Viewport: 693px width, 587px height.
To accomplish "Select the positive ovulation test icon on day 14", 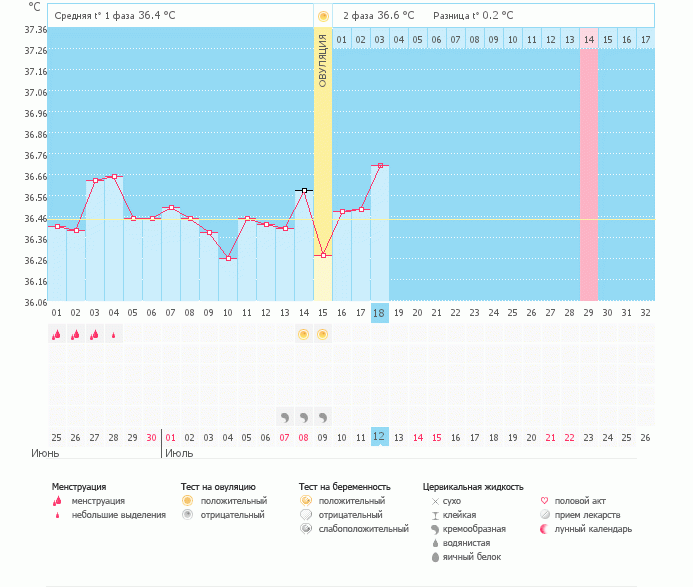I will coord(304,335).
